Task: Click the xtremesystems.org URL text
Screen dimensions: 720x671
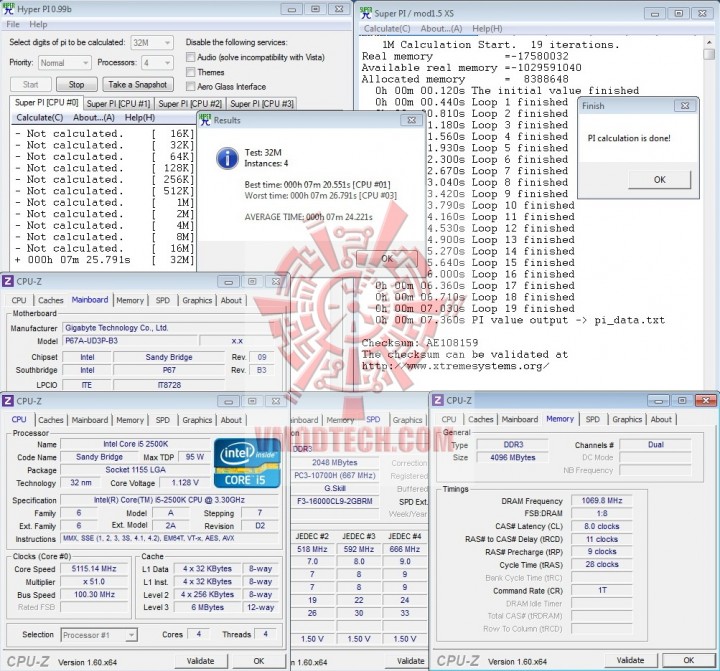Action: point(455,366)
